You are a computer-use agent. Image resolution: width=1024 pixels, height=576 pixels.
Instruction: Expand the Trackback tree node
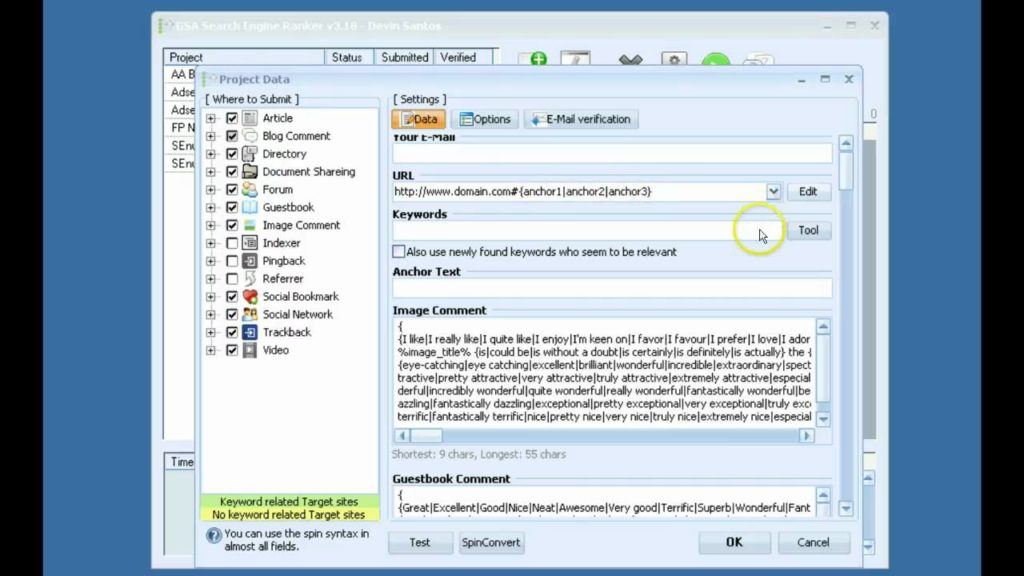(211, 332)
